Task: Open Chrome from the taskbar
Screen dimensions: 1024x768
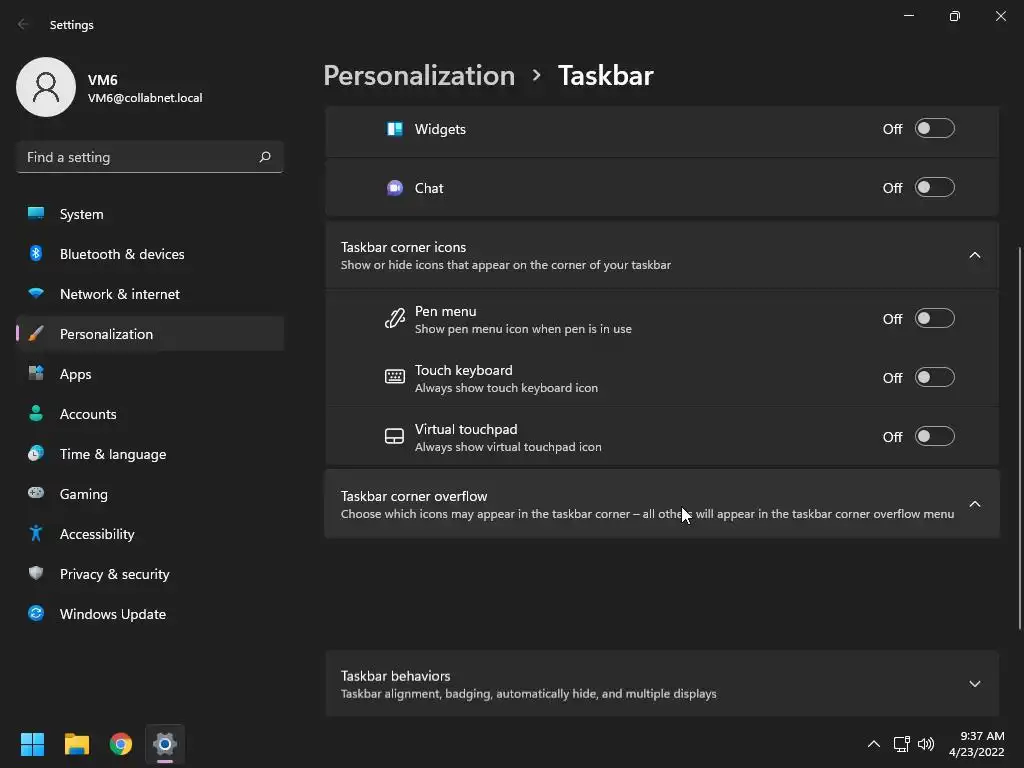Action: coord(121,744)
